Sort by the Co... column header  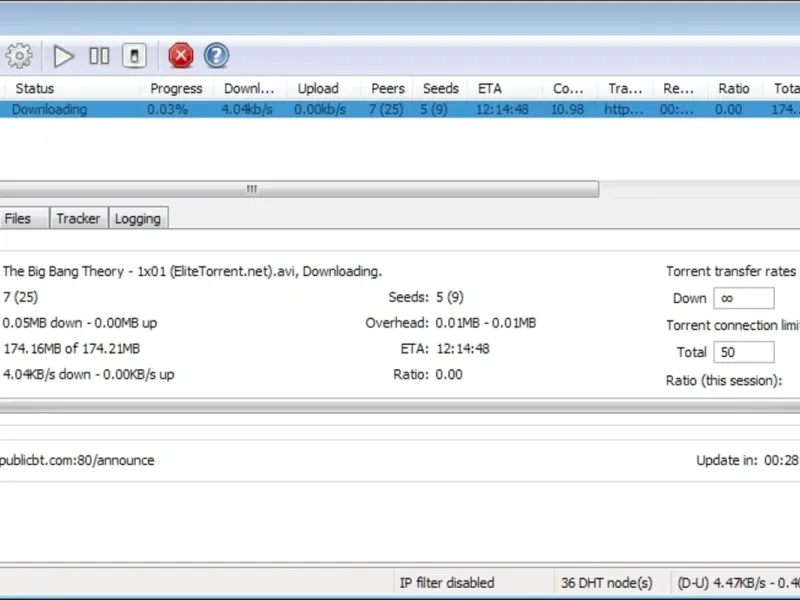[568, 88]
